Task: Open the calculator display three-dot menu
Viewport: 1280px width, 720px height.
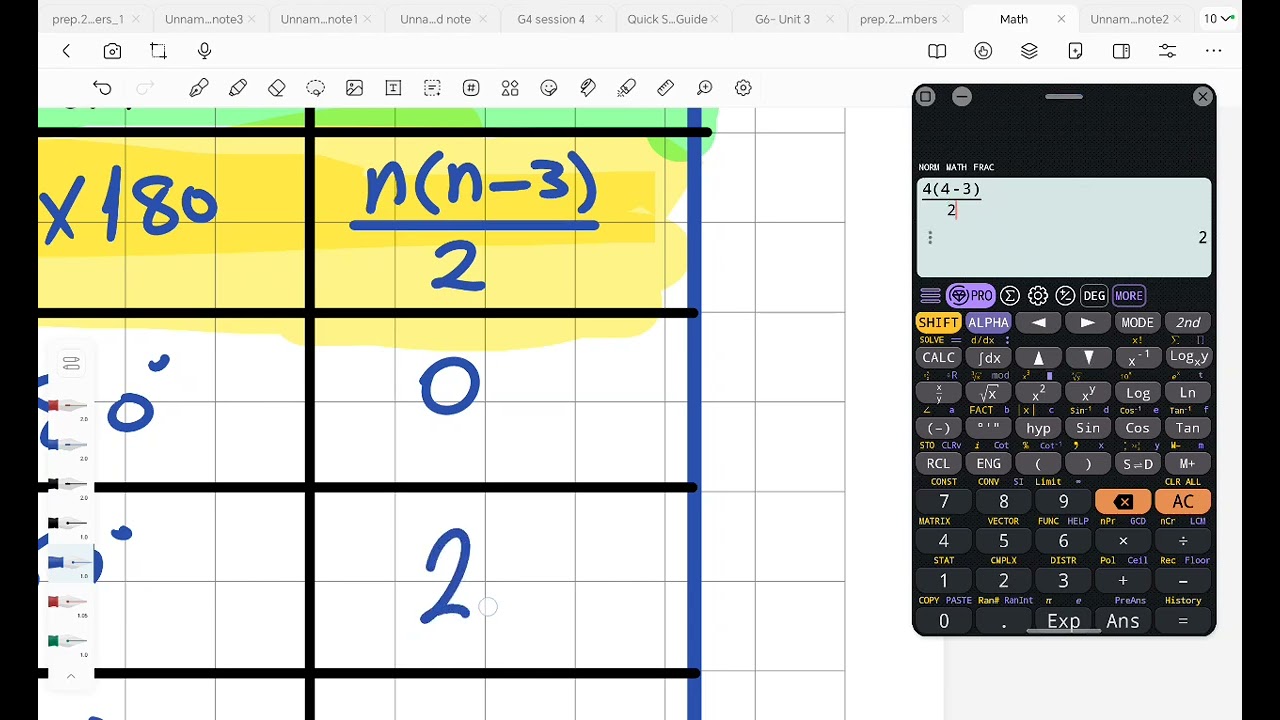Action: tap(930, 237)
